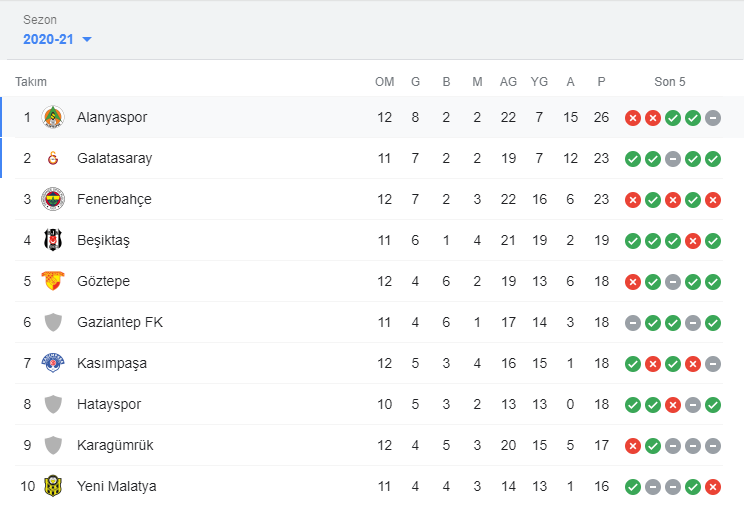Screen dimensions: 744x505
Task: Click the Kasımpaşa team logo
Action: pyautogui.click(x=53, y=363)
